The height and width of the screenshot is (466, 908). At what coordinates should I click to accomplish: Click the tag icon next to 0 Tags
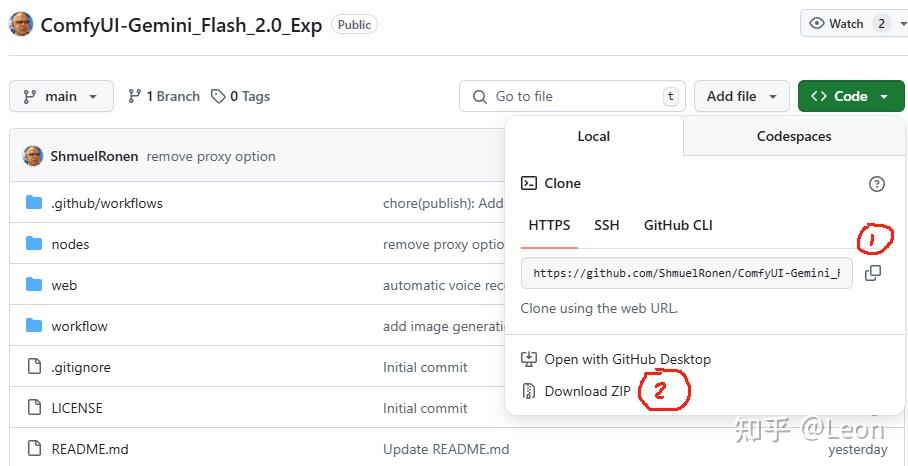219,96
